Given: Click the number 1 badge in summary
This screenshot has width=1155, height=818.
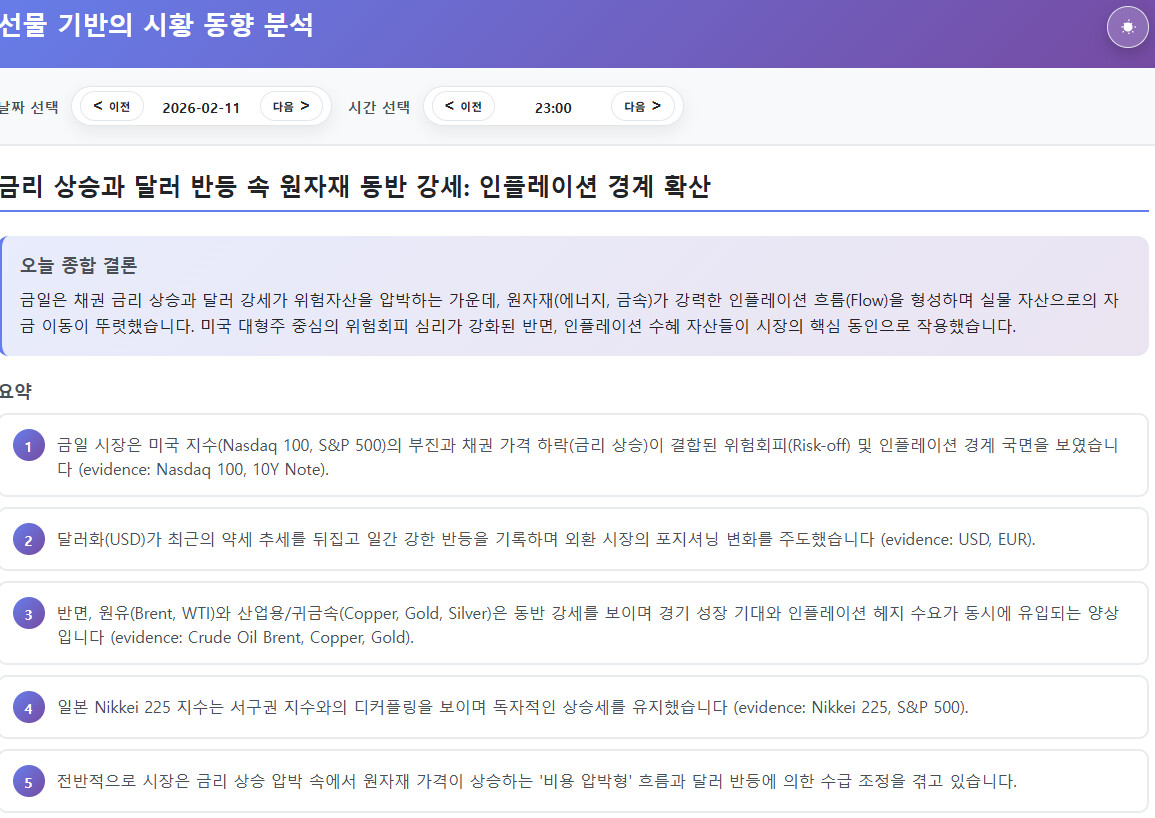Looking at the screenshot, I should (28, 447).
